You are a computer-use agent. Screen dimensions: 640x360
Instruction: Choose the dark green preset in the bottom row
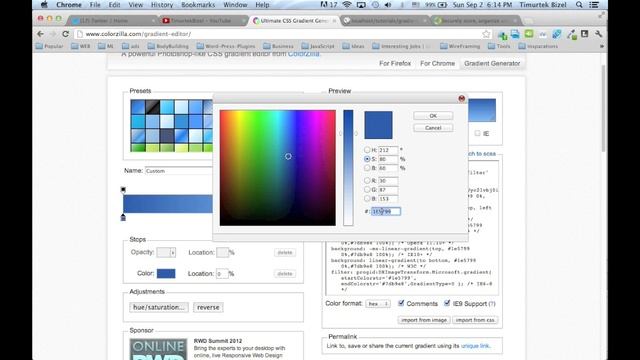138,148
